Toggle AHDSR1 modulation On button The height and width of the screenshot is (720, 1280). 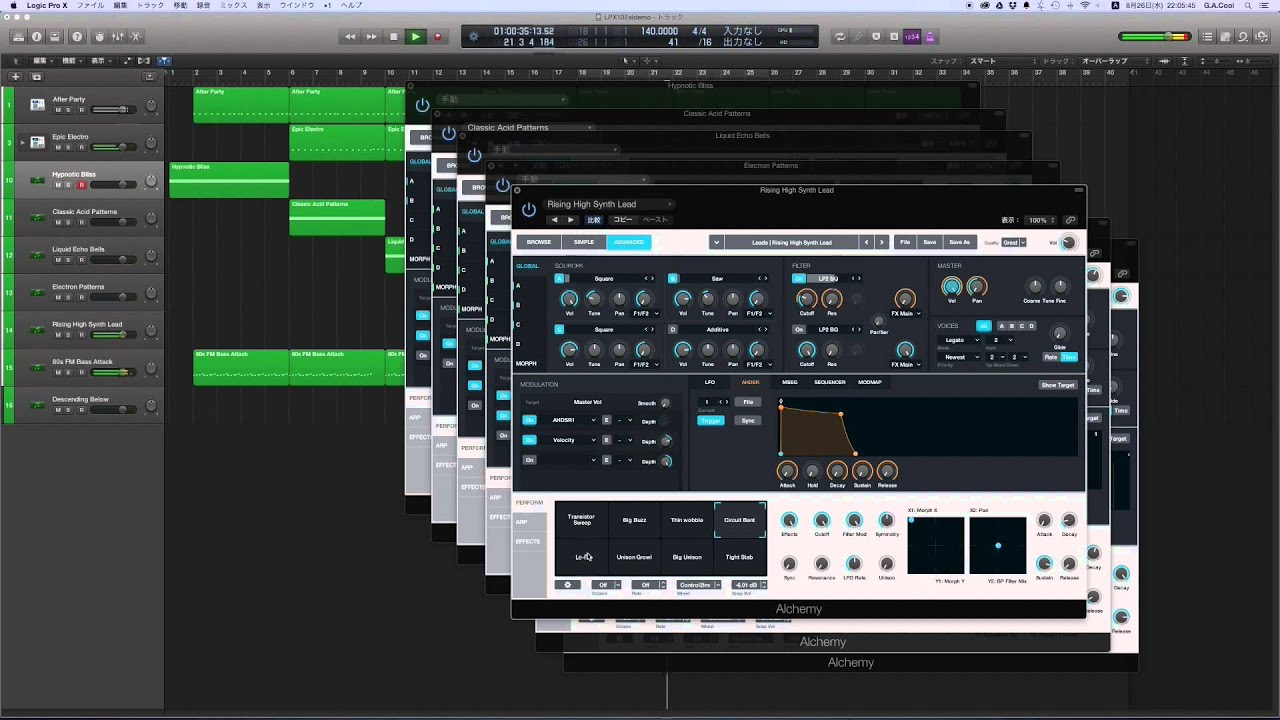[529, 420]
